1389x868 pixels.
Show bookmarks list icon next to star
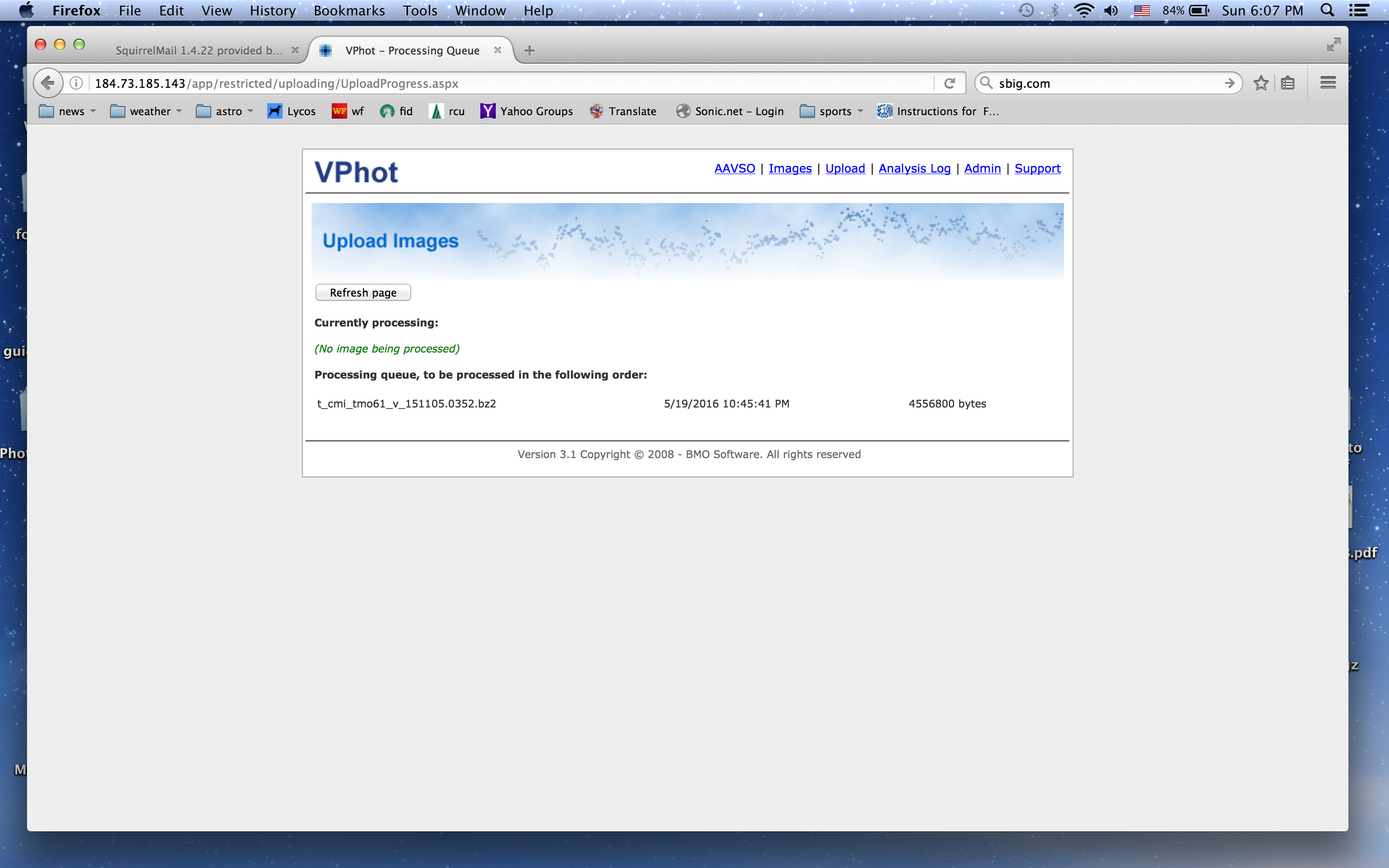pyautogui.click(x=1287, y=83)
